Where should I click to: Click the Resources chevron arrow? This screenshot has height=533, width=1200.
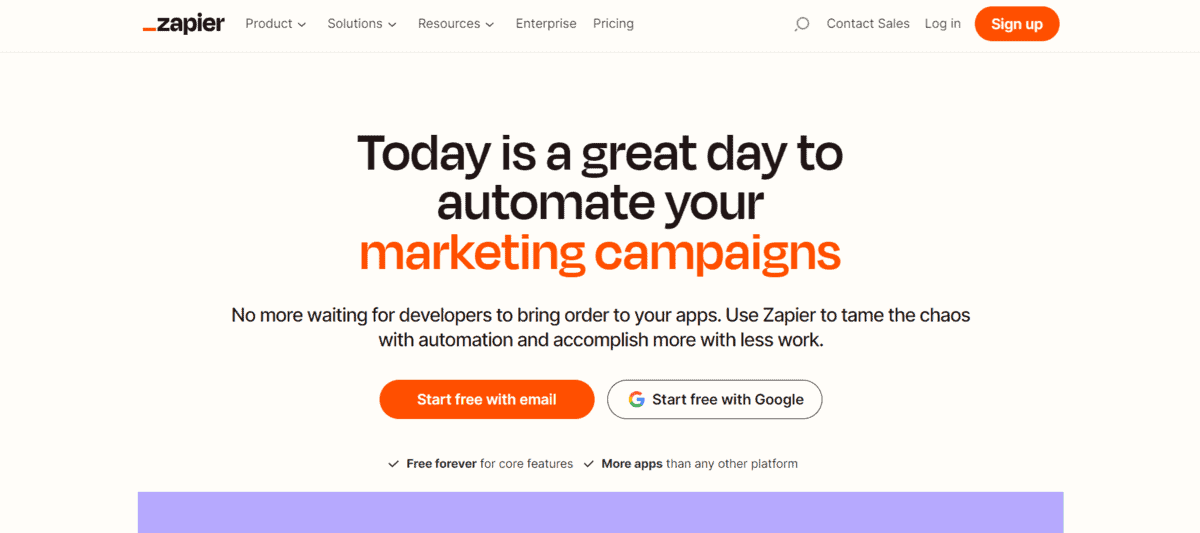tap(490, 25)
